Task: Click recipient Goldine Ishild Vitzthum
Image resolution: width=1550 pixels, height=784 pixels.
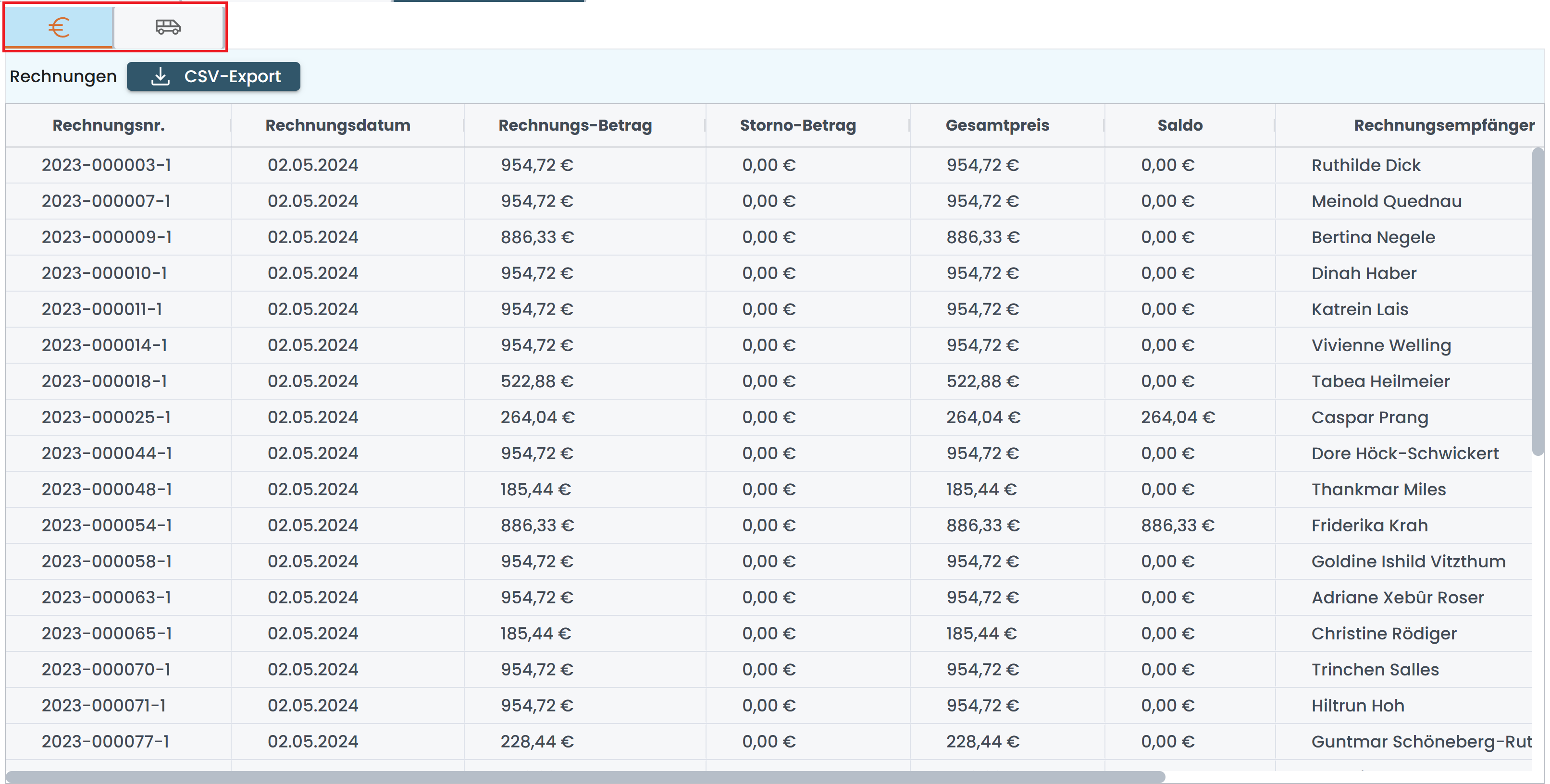Action: (x=1408, y=562)
